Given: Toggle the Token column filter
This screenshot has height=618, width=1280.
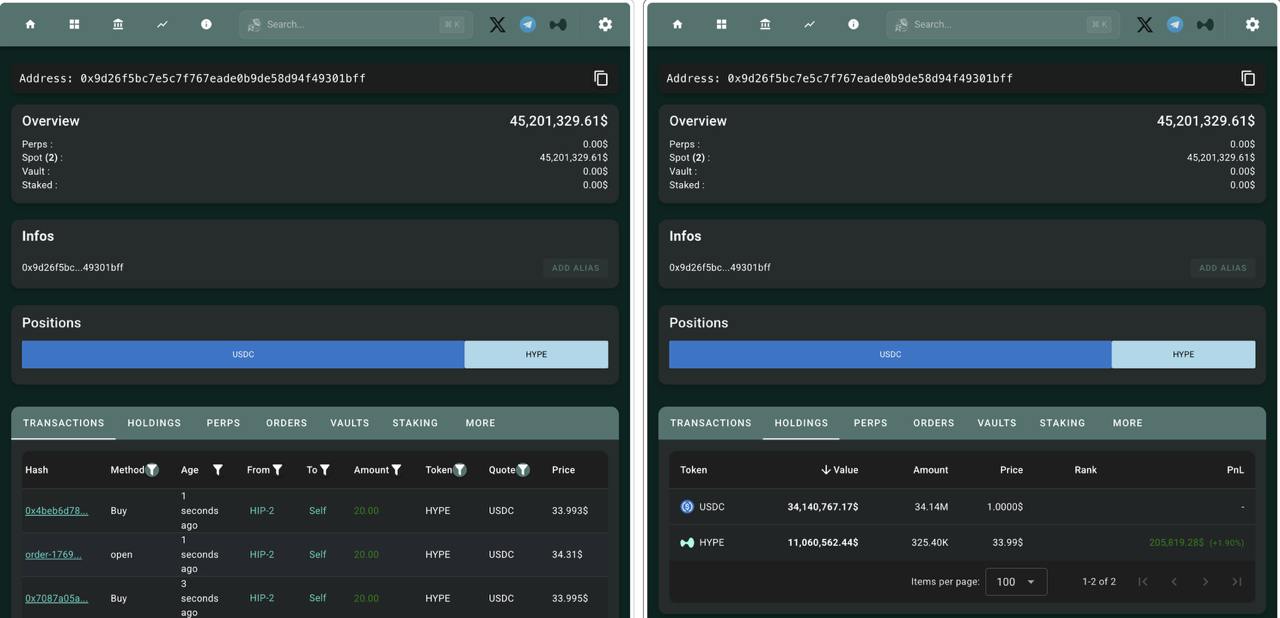Looking at the screenshot, I should (x=460, y=470).
